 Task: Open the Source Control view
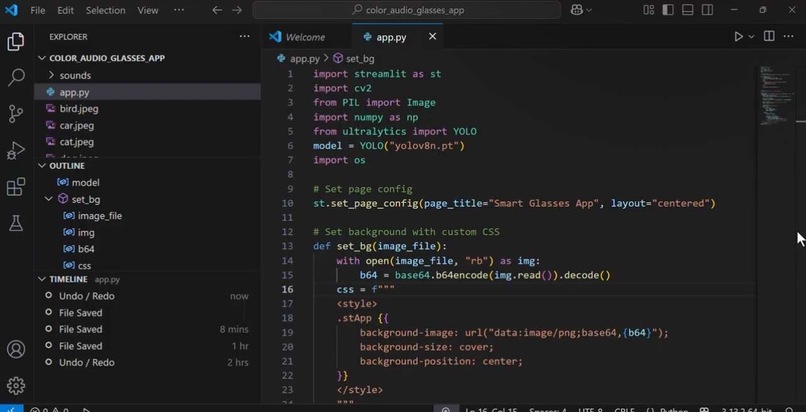point(16,114)
